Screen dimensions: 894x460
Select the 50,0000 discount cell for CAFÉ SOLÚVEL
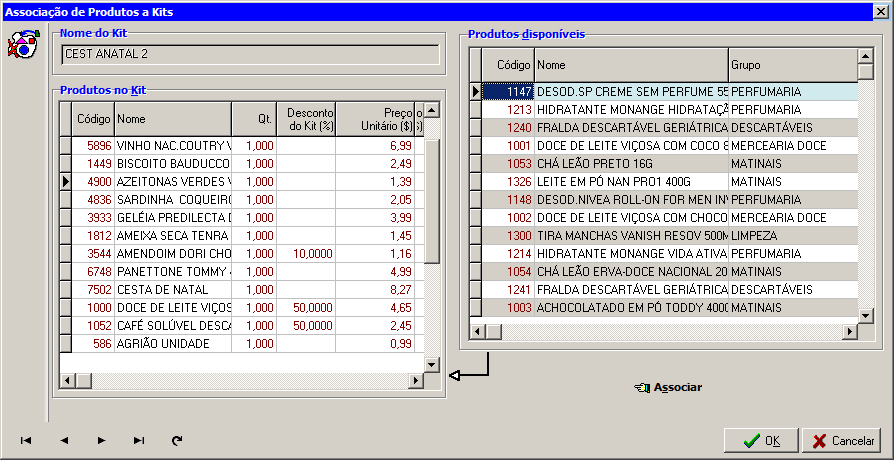click(x=306, y=325)
